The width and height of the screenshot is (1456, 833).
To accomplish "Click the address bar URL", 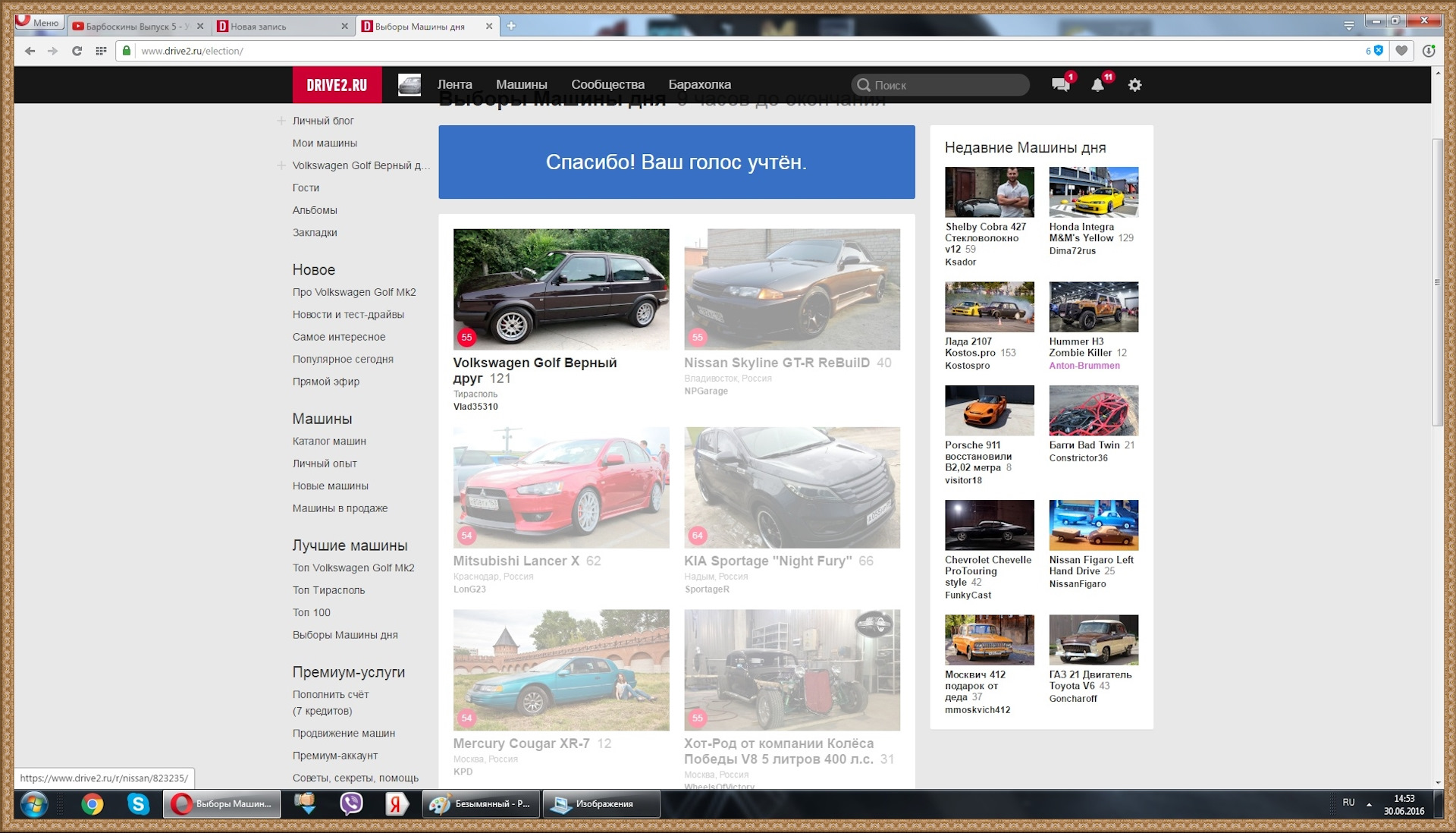I will click(x=192, y=51).
